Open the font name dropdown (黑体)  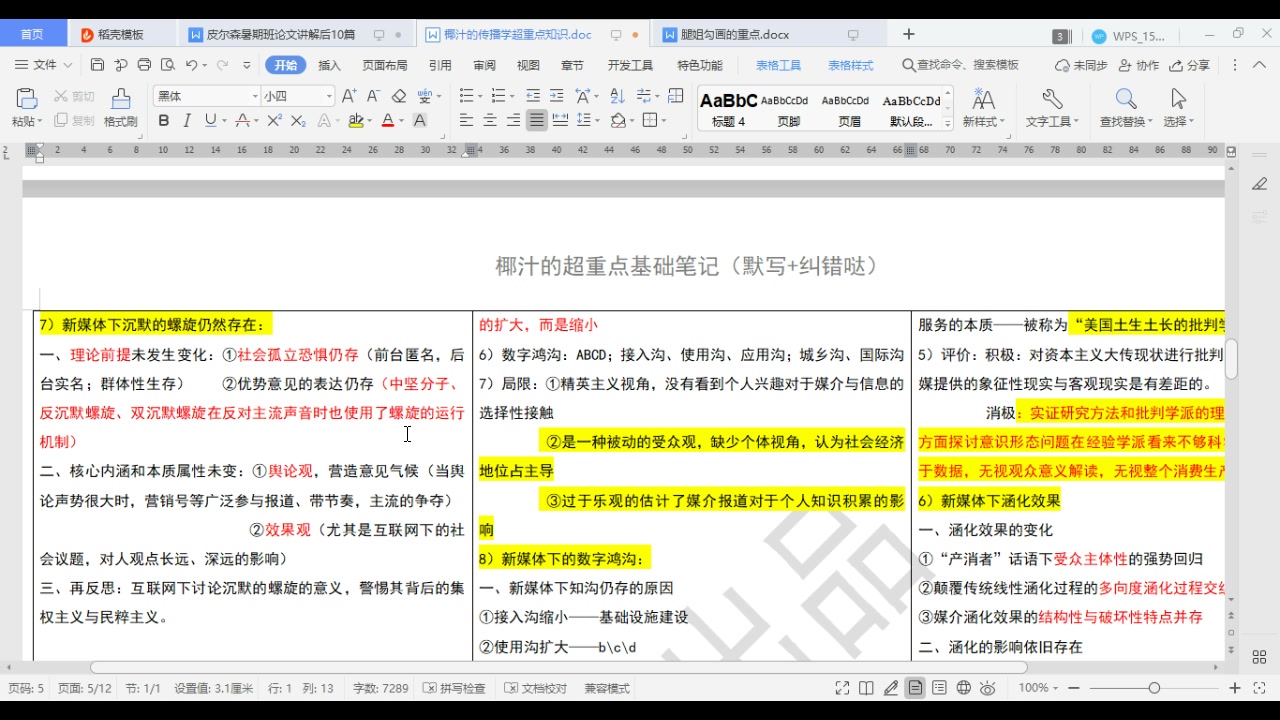(x=254, y=96)
